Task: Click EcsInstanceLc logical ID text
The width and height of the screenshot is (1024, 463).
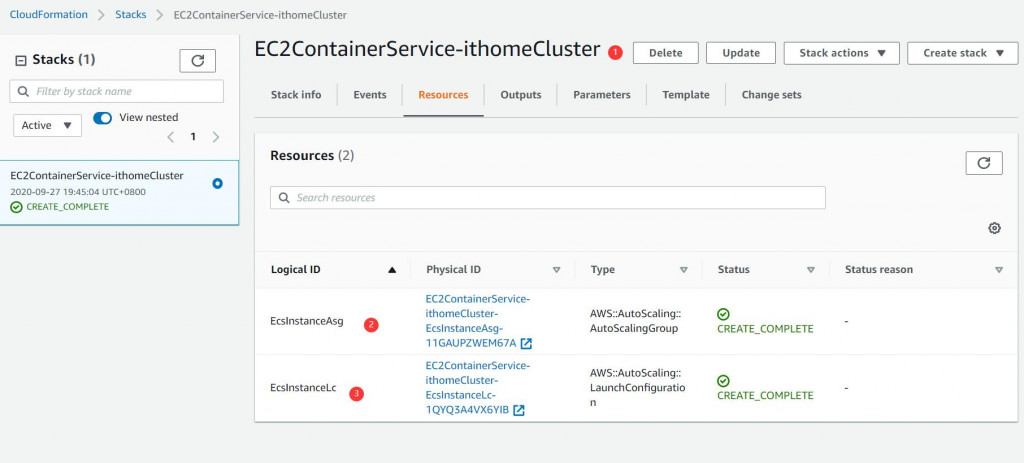Action: 303,388
